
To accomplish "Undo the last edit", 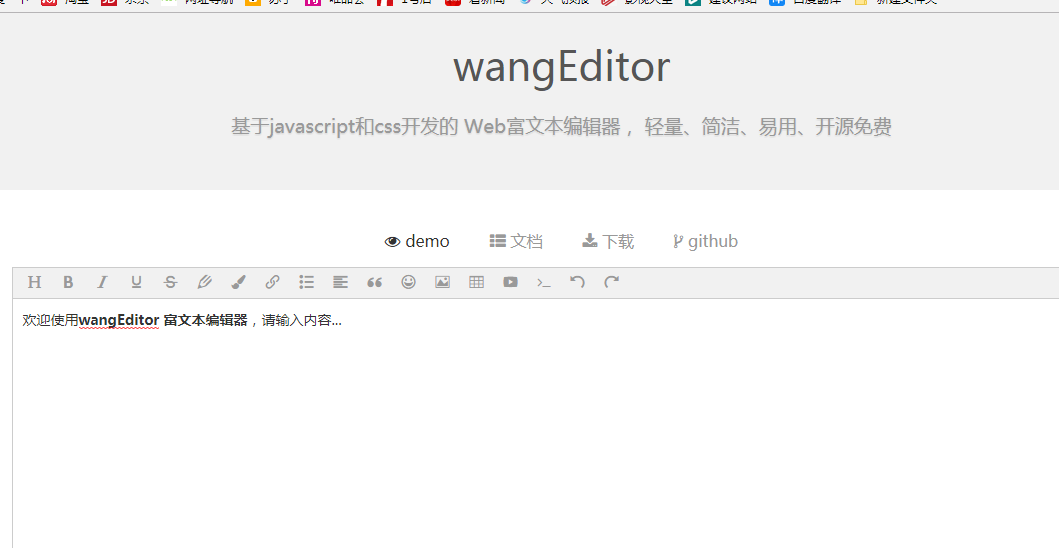I will click(577, 282).
